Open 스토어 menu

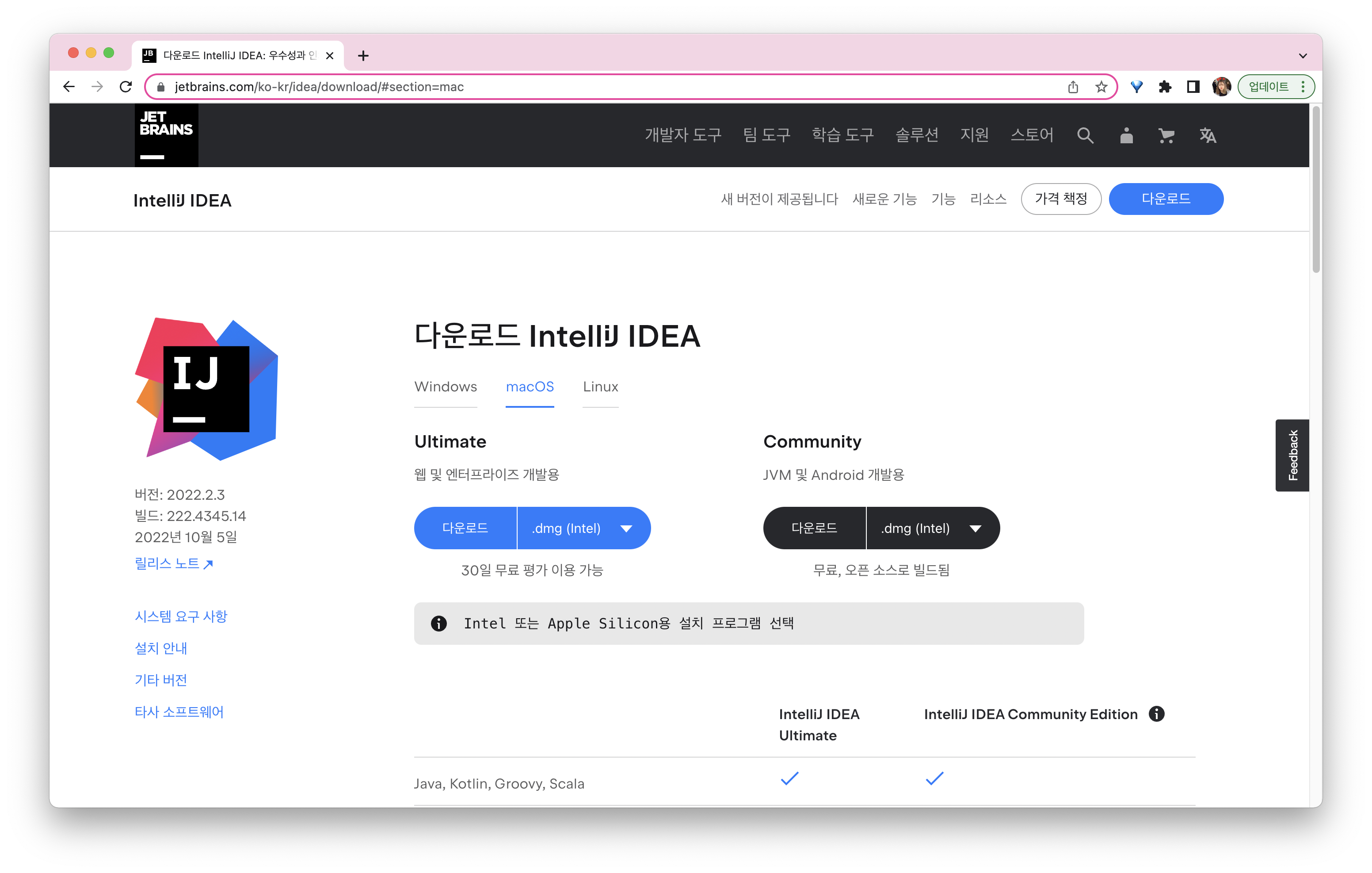coord(1032,135)
